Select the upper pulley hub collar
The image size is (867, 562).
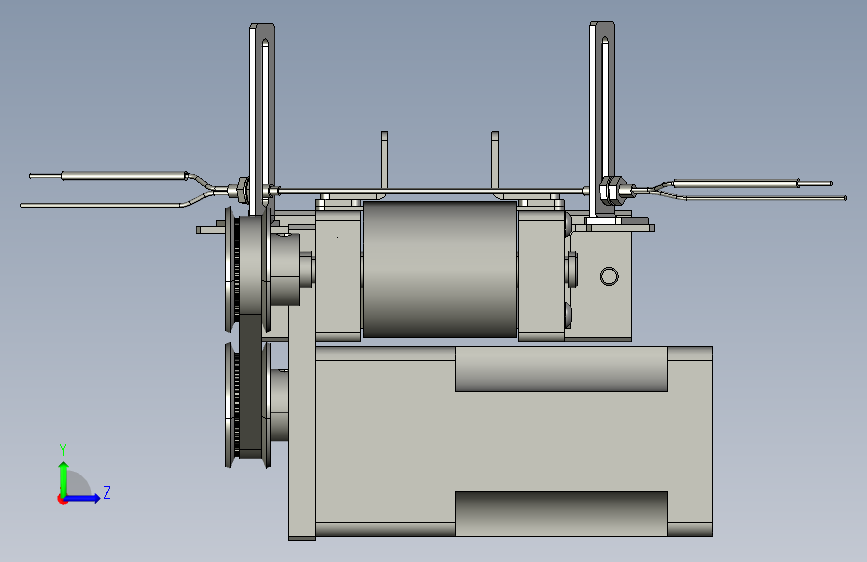pyautogui.click(x=285, y=269)
